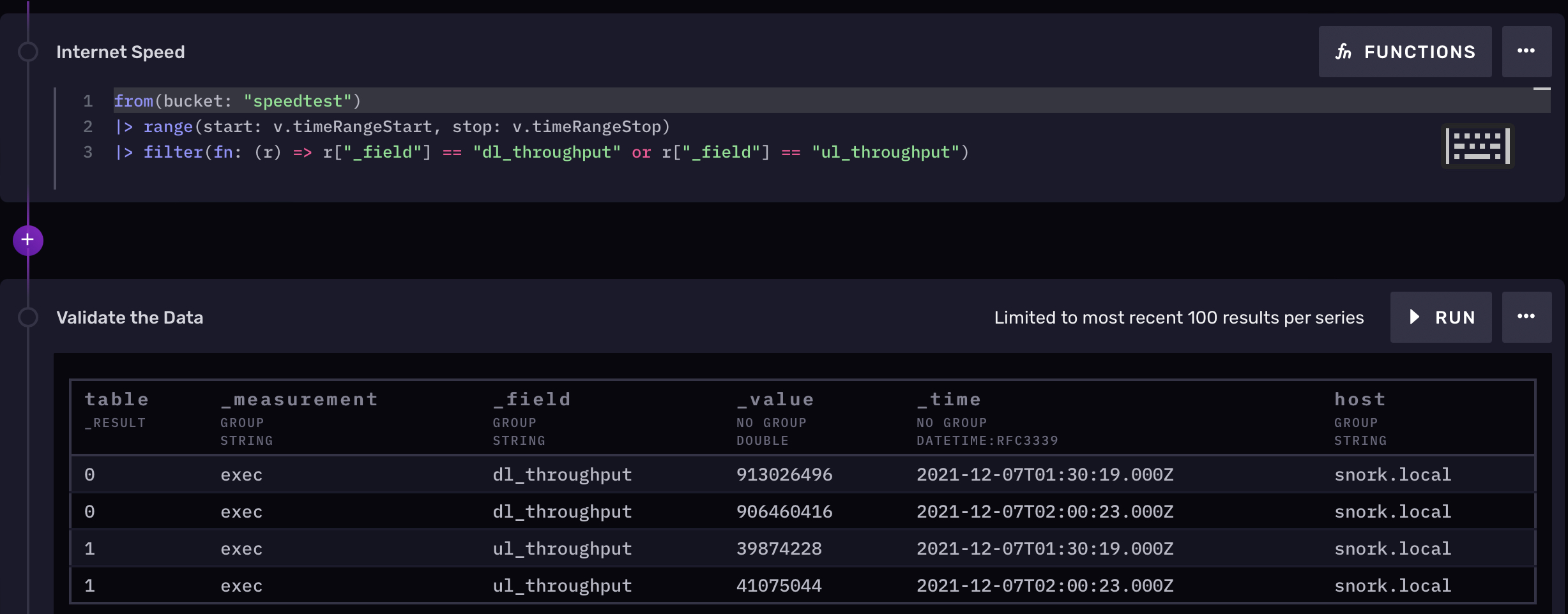Open the Functions panel
The height and width of the screenshot is (614, 1568).
(x=1404, y=52)
